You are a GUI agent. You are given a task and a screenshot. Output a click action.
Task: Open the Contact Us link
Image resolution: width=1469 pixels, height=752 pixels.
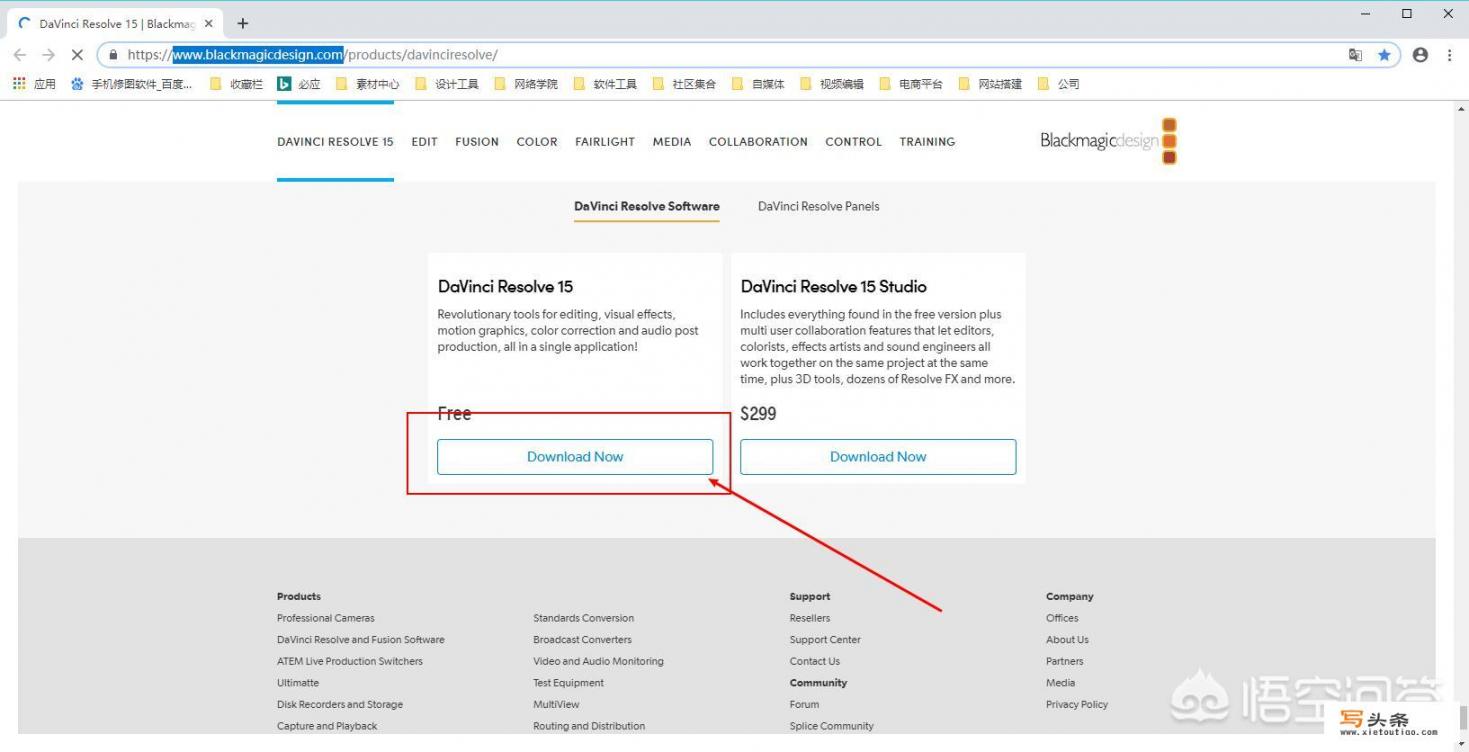pyautogui.click(x=815, y=661)
